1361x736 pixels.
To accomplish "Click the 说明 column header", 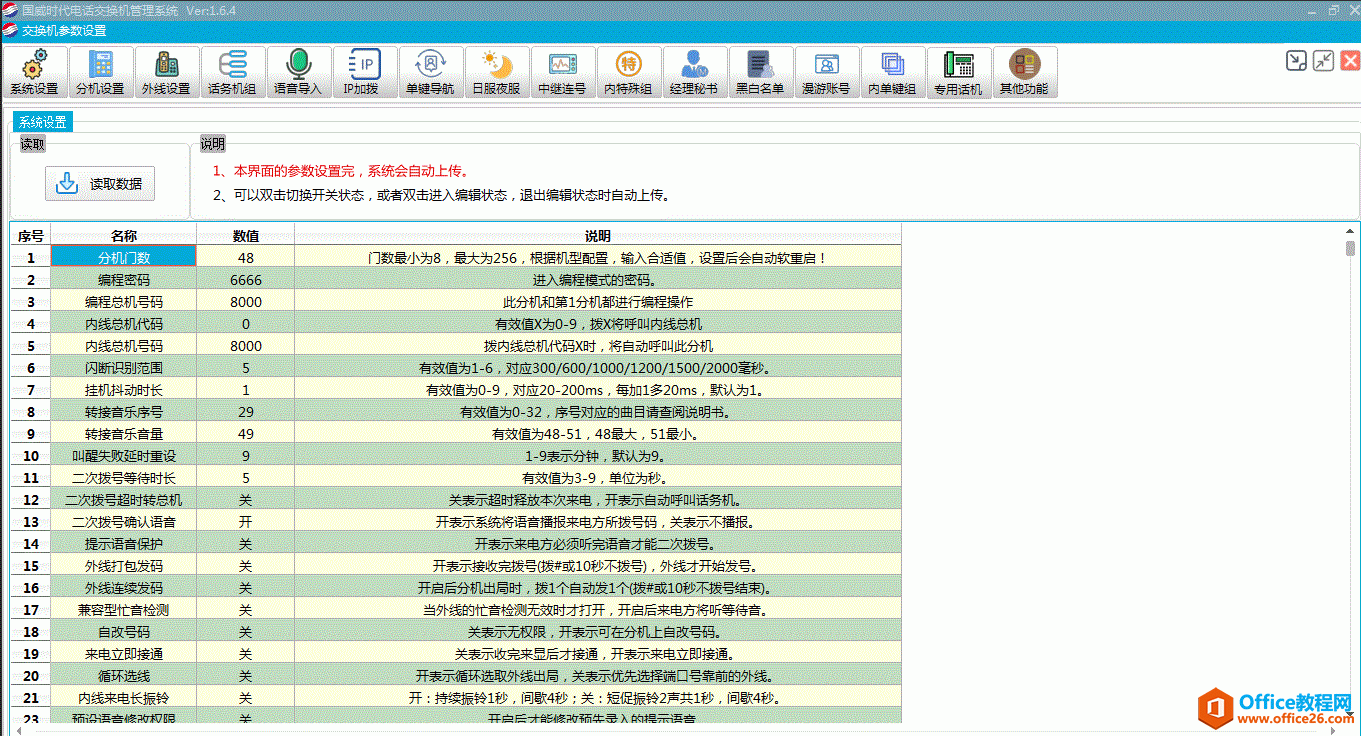I will [598, 236].
